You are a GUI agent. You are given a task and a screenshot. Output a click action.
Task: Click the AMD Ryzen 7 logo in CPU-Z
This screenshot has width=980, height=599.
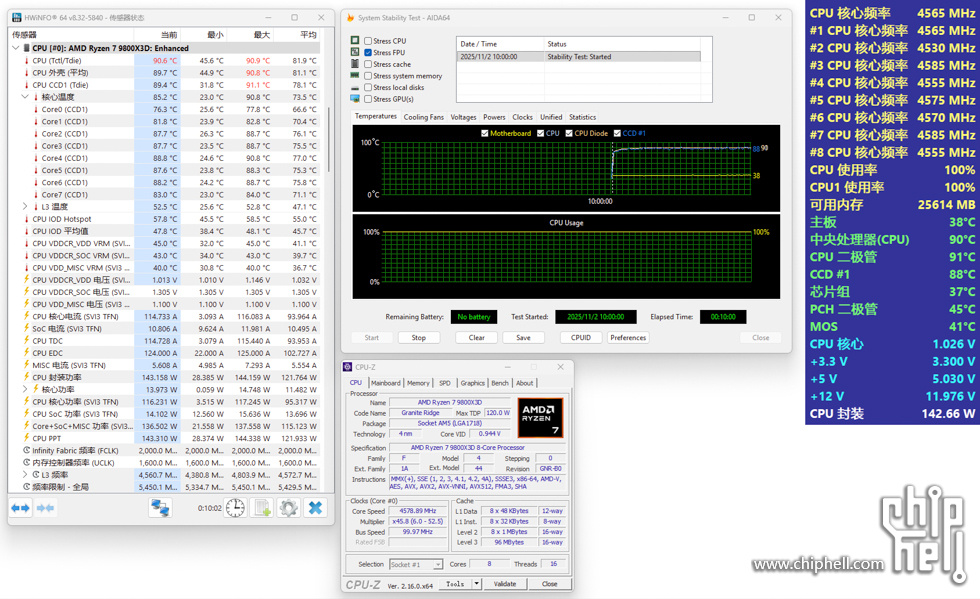(540, 418)
